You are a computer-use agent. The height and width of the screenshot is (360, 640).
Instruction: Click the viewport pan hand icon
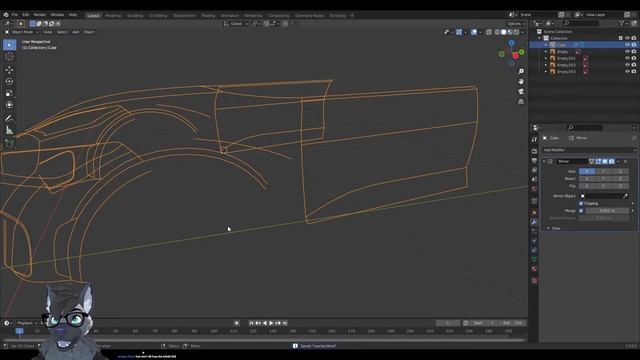521,82
